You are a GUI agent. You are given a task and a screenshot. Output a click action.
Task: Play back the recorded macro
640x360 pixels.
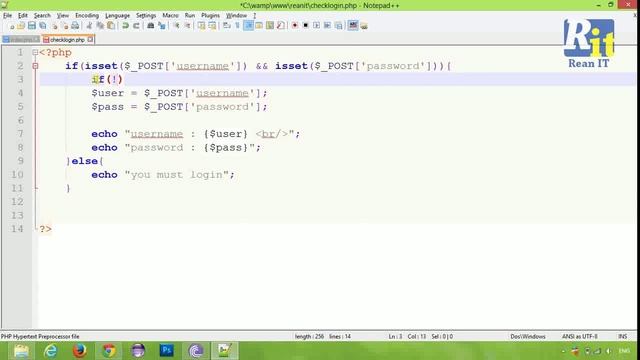(x=316, y=26)
